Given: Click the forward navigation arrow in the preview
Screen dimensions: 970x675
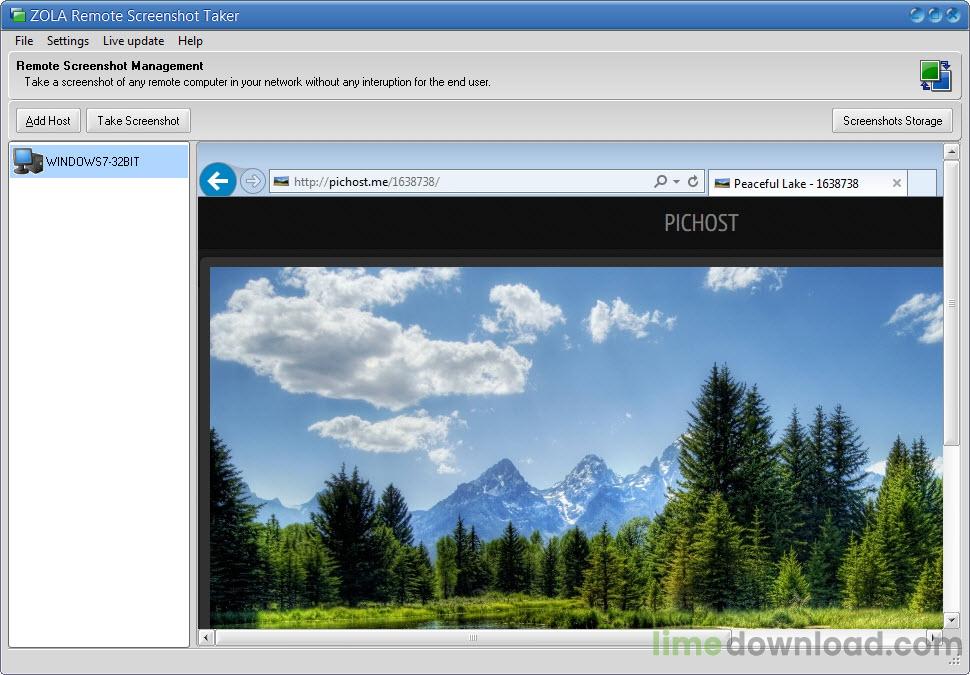Looking at the screenshot, I should (252, 181).
